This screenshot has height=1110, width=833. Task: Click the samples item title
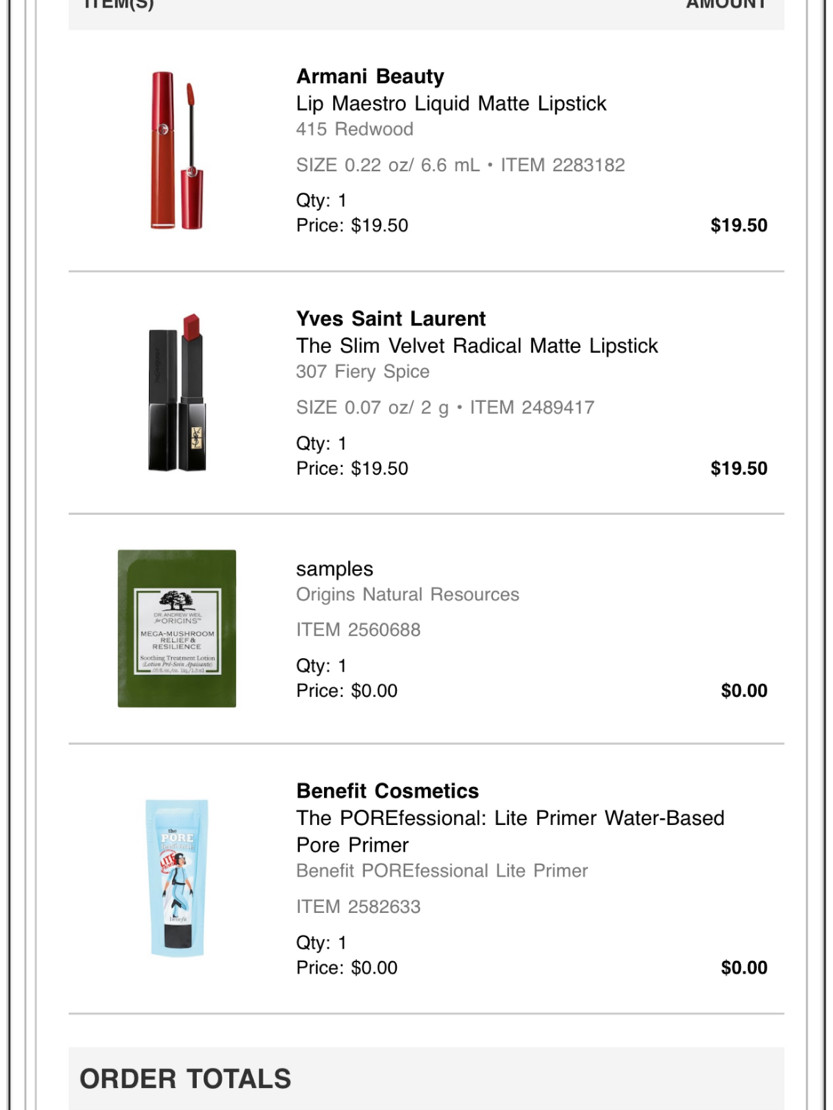click(x=334, y=568)
